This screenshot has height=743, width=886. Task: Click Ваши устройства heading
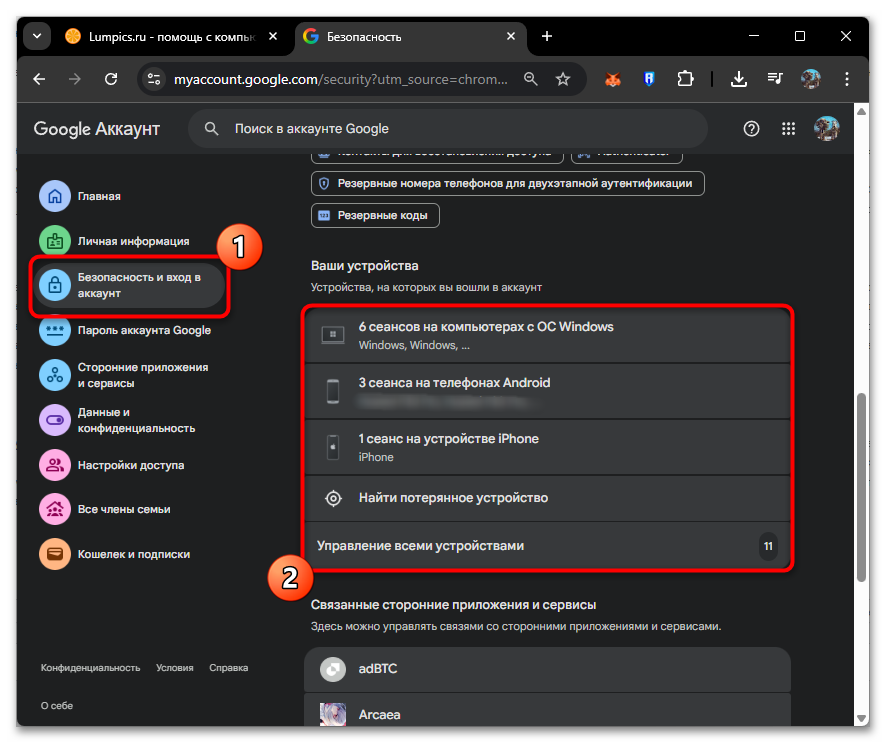point(364,266)
